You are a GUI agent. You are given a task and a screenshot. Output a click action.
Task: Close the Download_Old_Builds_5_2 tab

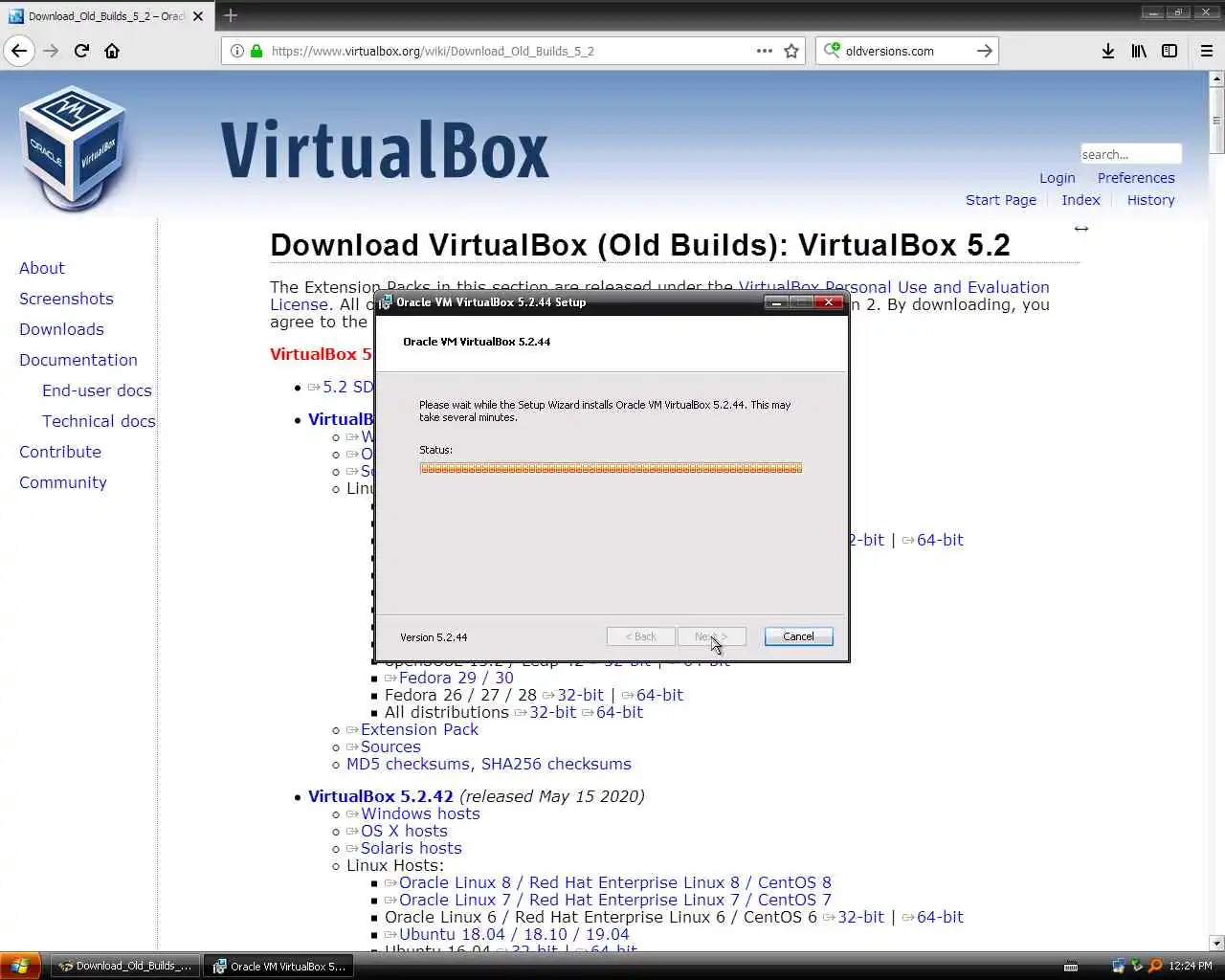pyautogui.click(x=198, y=16)
